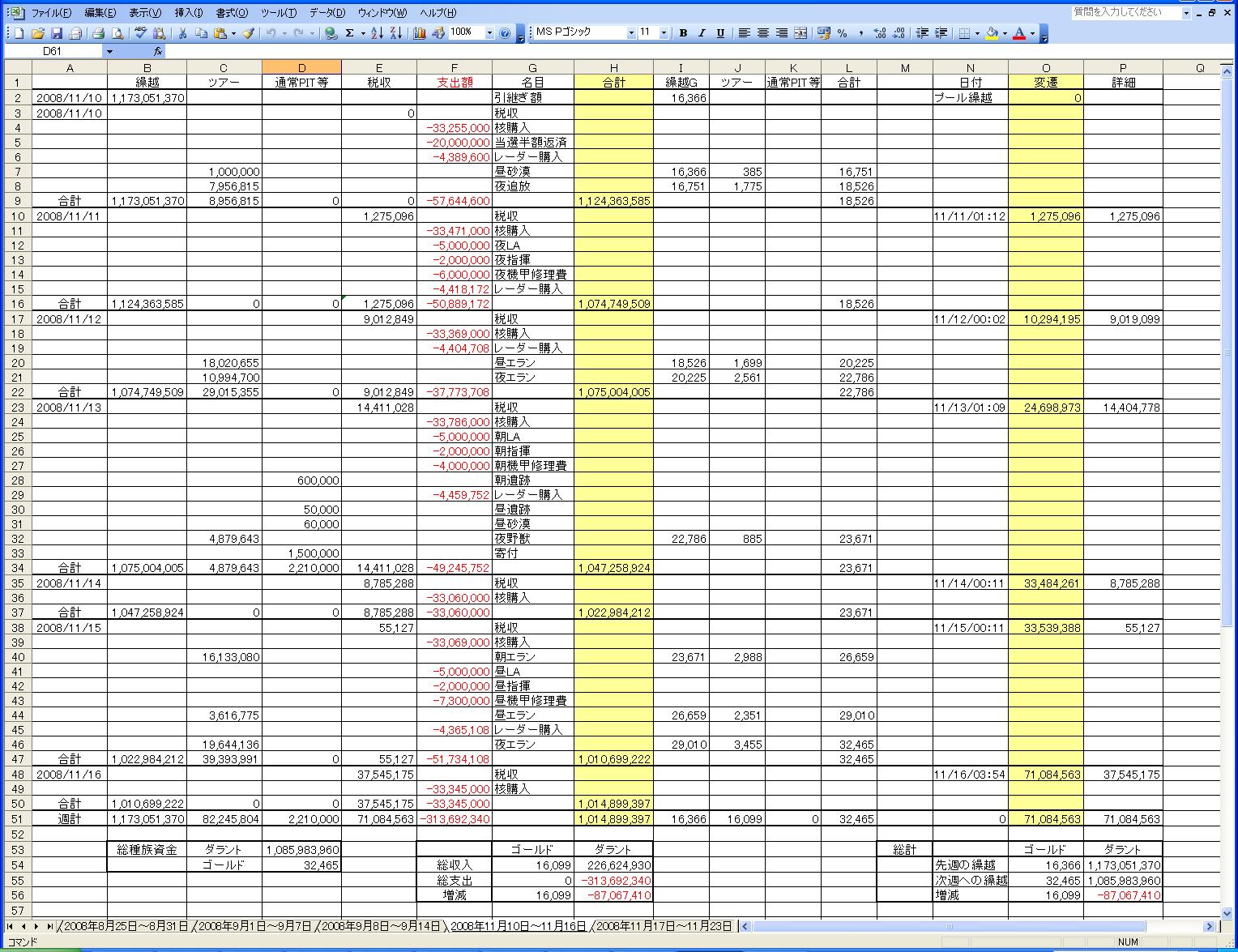Align cell text to the right
Screen dimensions: 1238x952
click(x=781, y=33)
